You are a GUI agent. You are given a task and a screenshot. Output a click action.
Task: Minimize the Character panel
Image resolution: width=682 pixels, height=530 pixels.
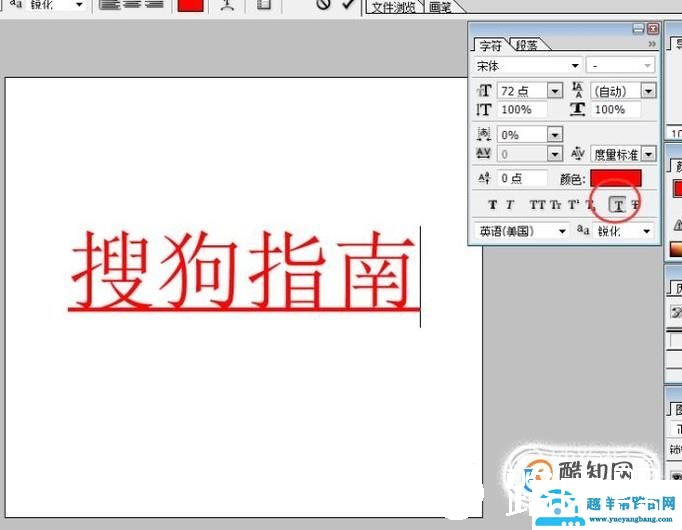pos(638,29)
